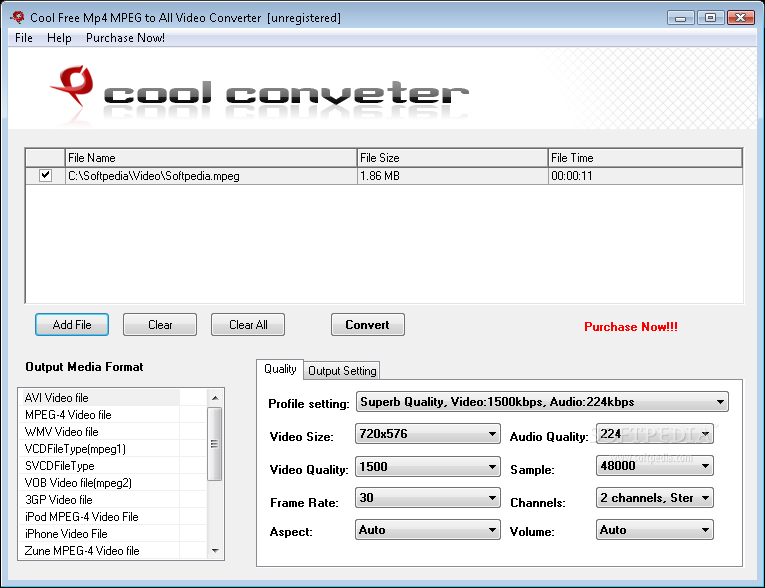Open the Aspect dropdown
Screen dimensions: 765x588
pos(427,530)
